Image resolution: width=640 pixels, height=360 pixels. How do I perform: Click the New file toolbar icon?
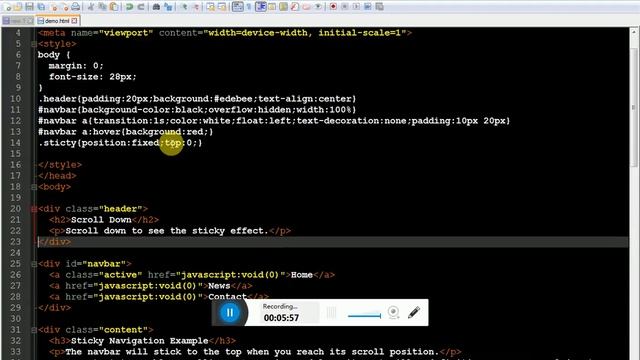[7, 7]
